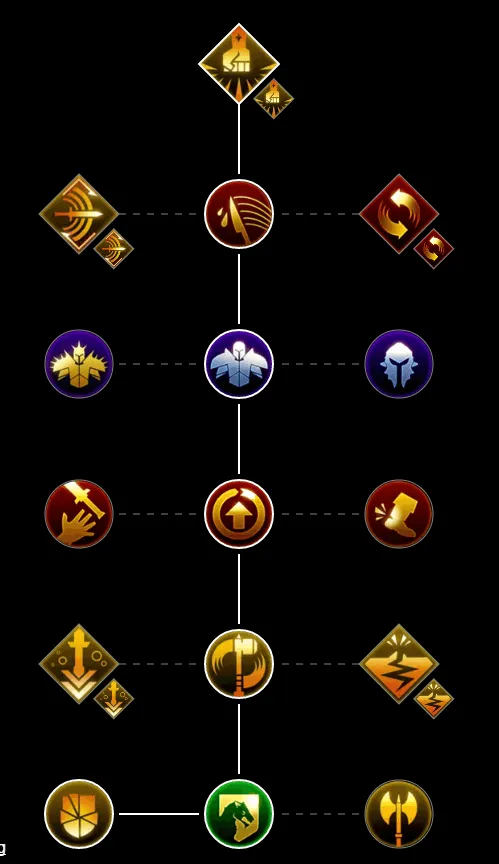Select the double-bladed axe gold node
499x864 pixels.
[399, 814]
